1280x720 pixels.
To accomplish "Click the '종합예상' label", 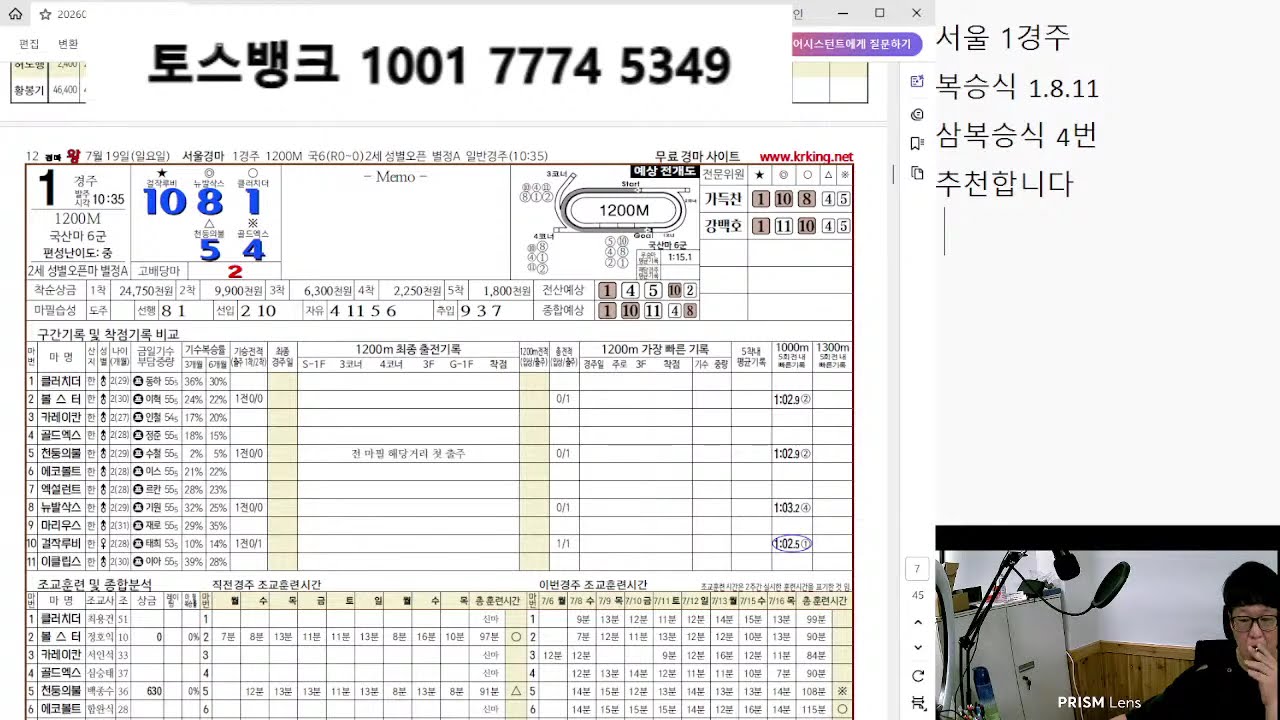I will click(562, 311).
